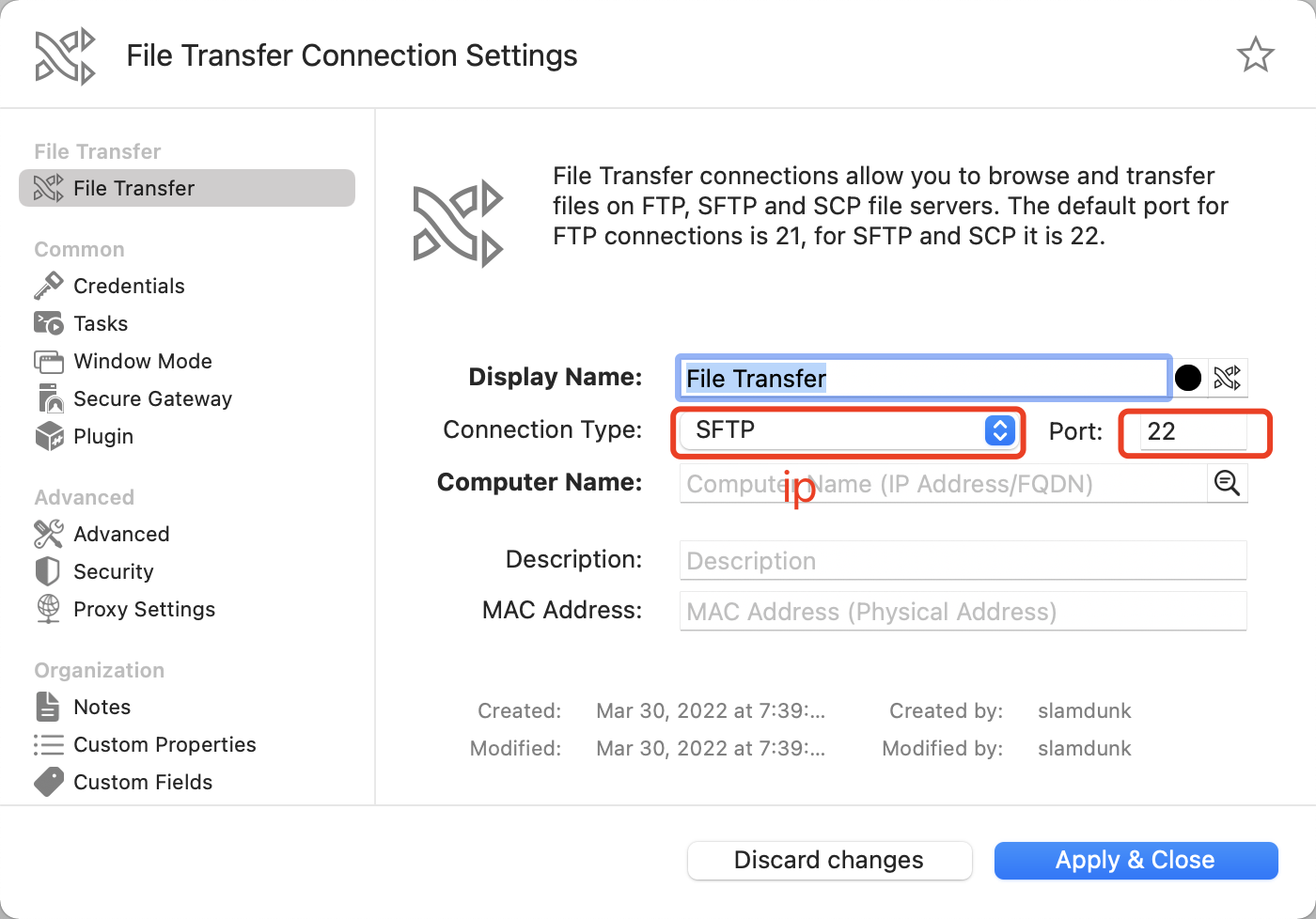This screenshot has height=919, width=1316.
Task: Switch to the File Transfer tab
Action: (x=133, y=188)
